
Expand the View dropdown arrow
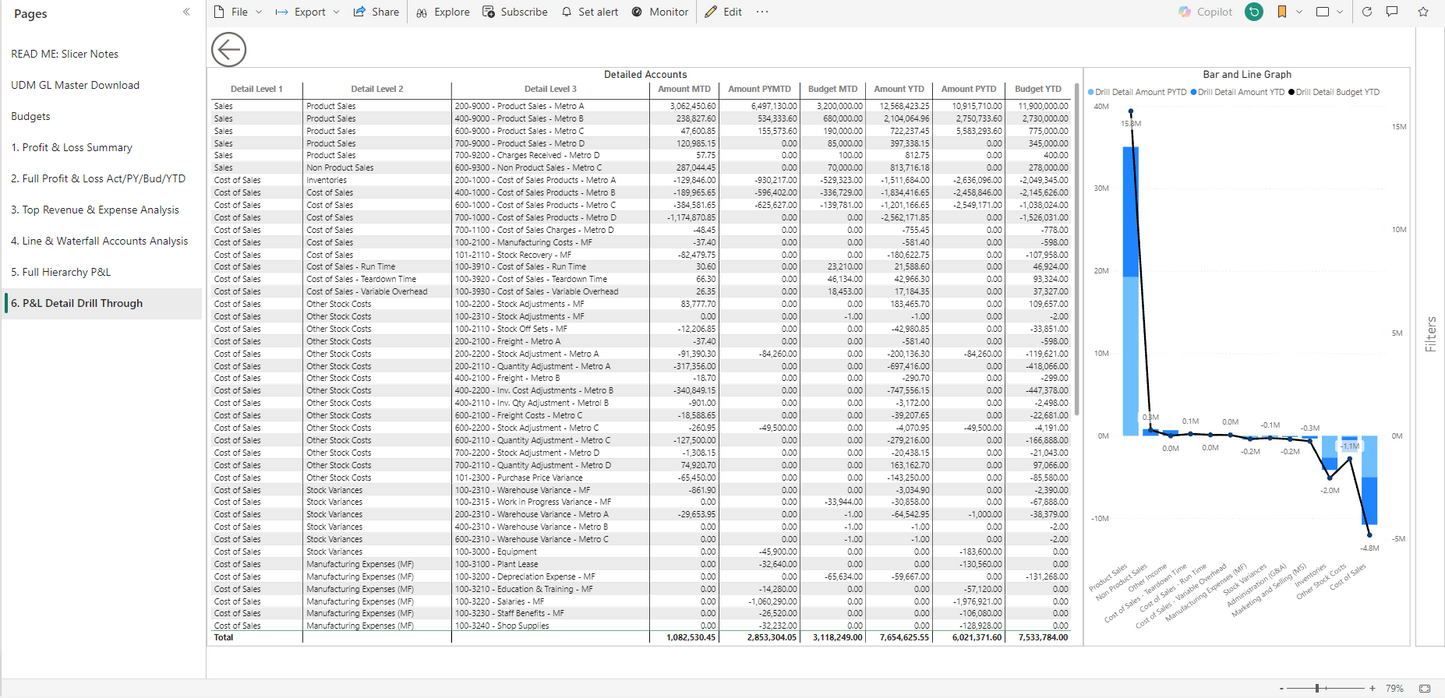coord(1340,12)
